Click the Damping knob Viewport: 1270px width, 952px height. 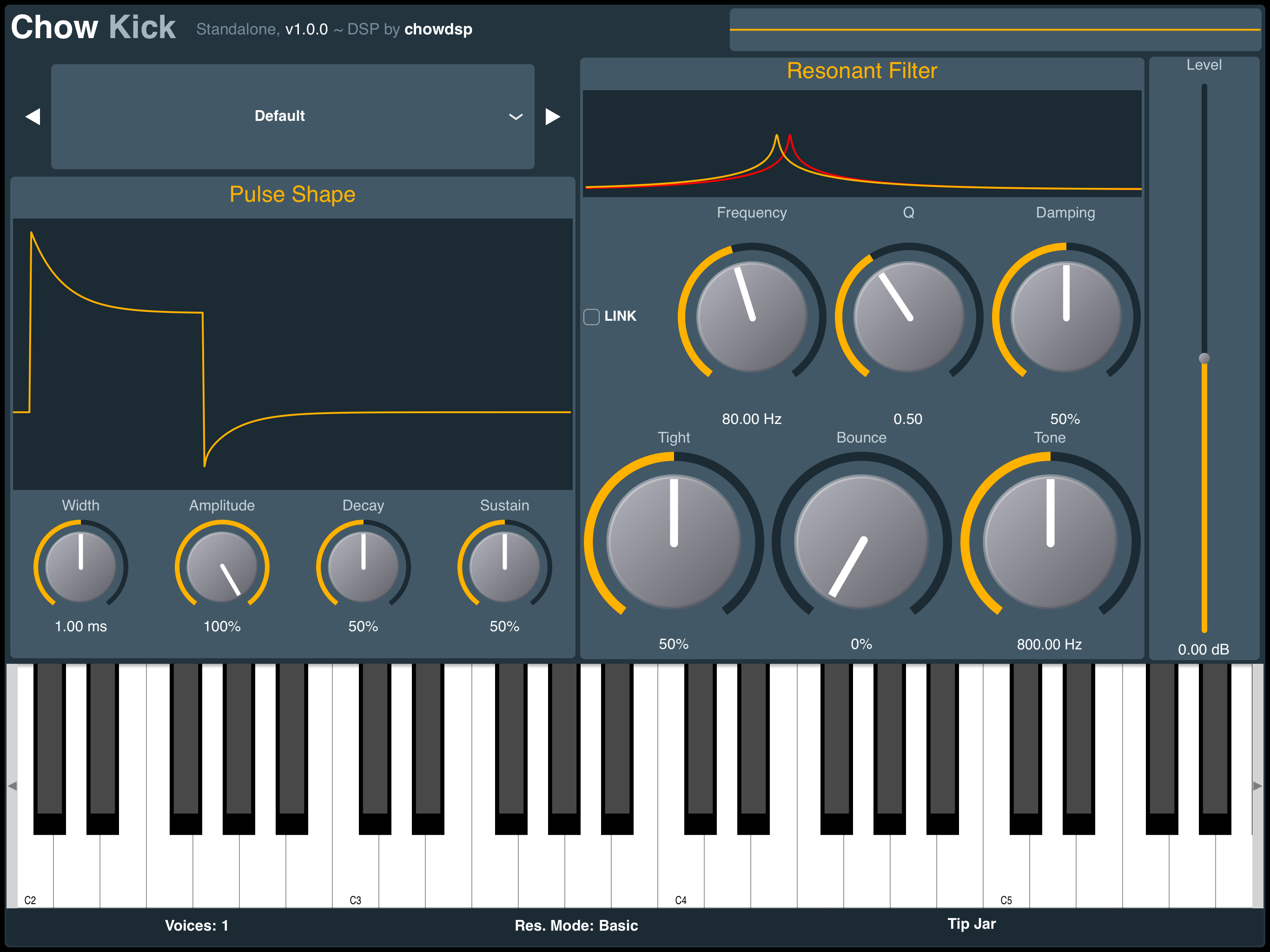coord(1065,317)
